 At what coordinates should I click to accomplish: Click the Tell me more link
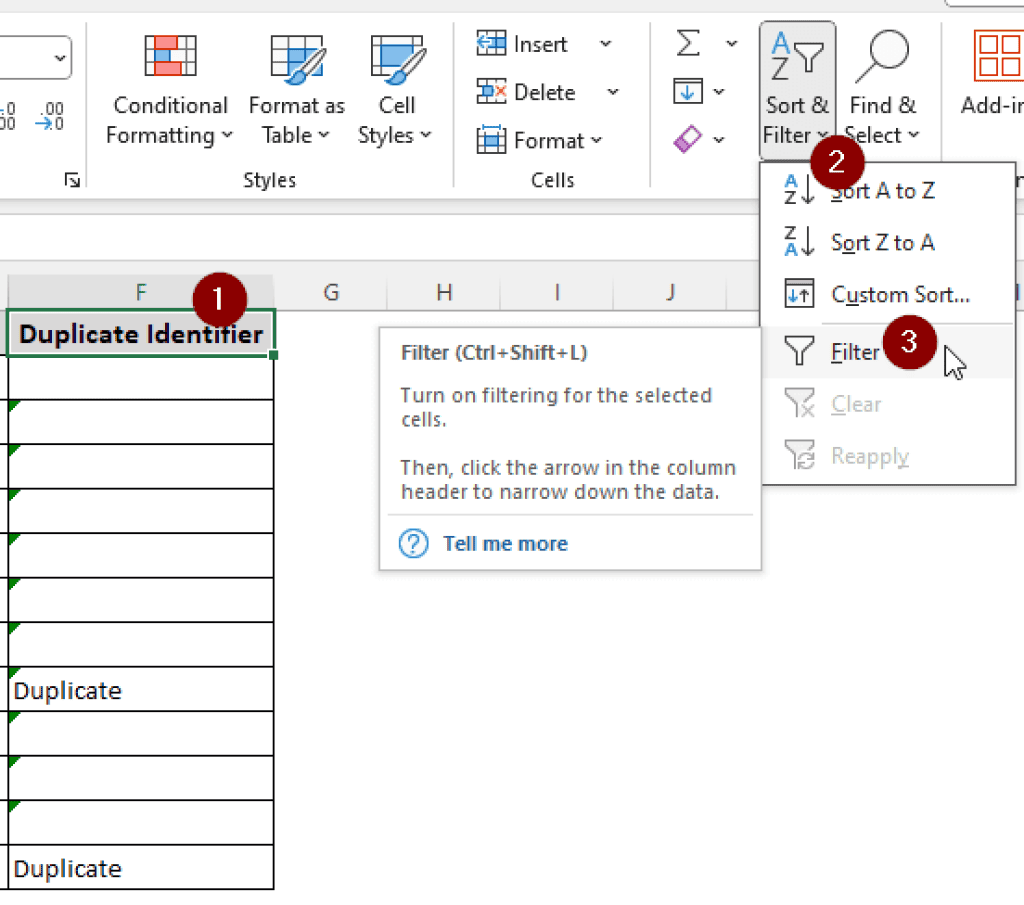[x=505, y=543]
